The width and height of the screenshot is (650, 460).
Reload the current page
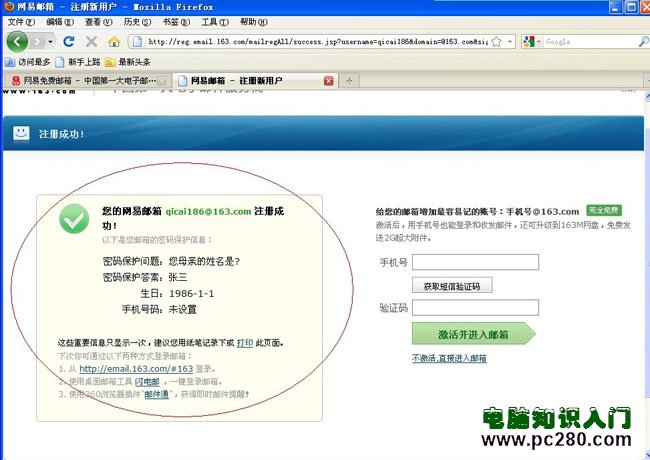(69, 42)
